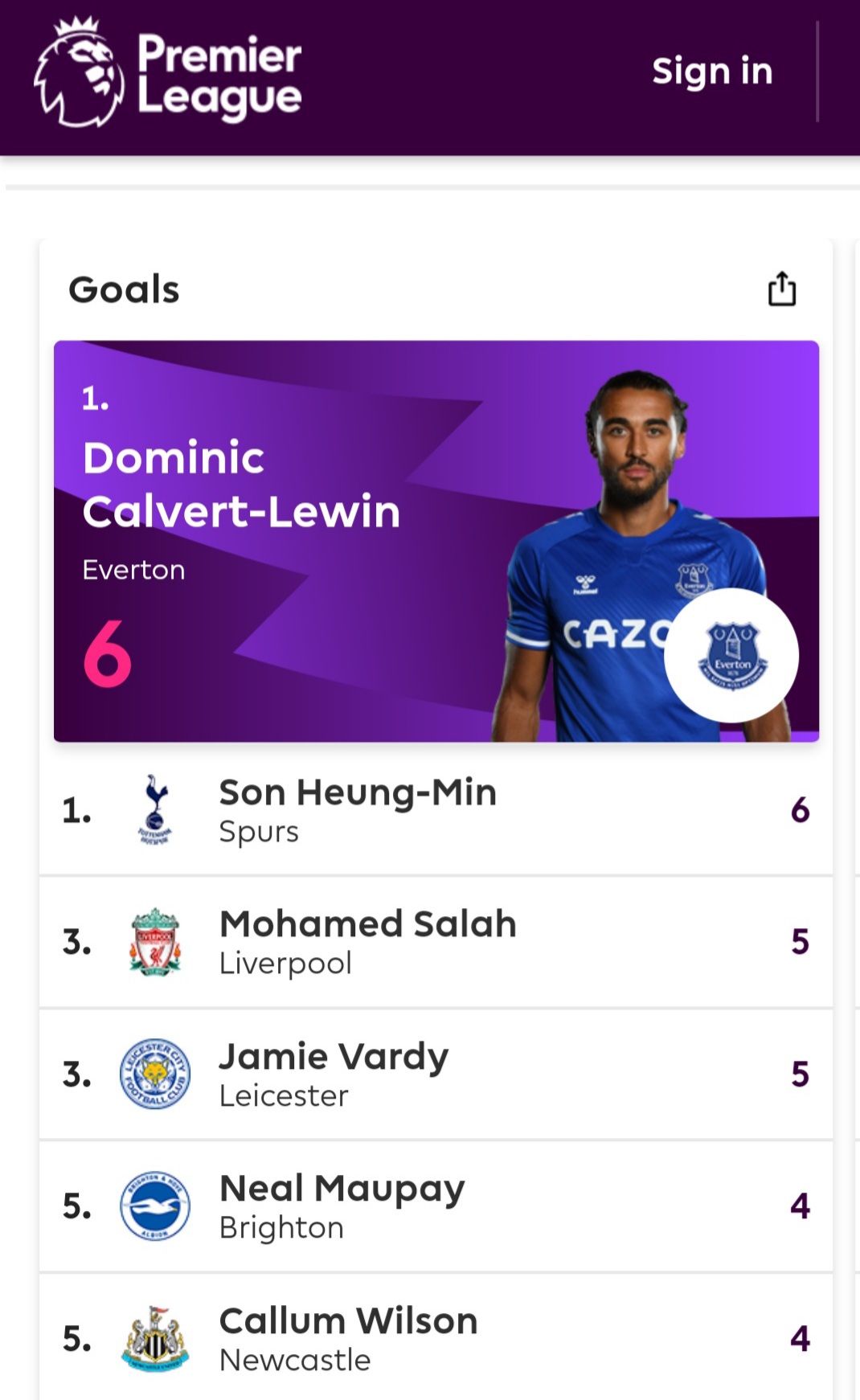Screen dimensions: 860x1400
Task: Click the Everton crest badge on banner
Action: (x=731, y=656)
